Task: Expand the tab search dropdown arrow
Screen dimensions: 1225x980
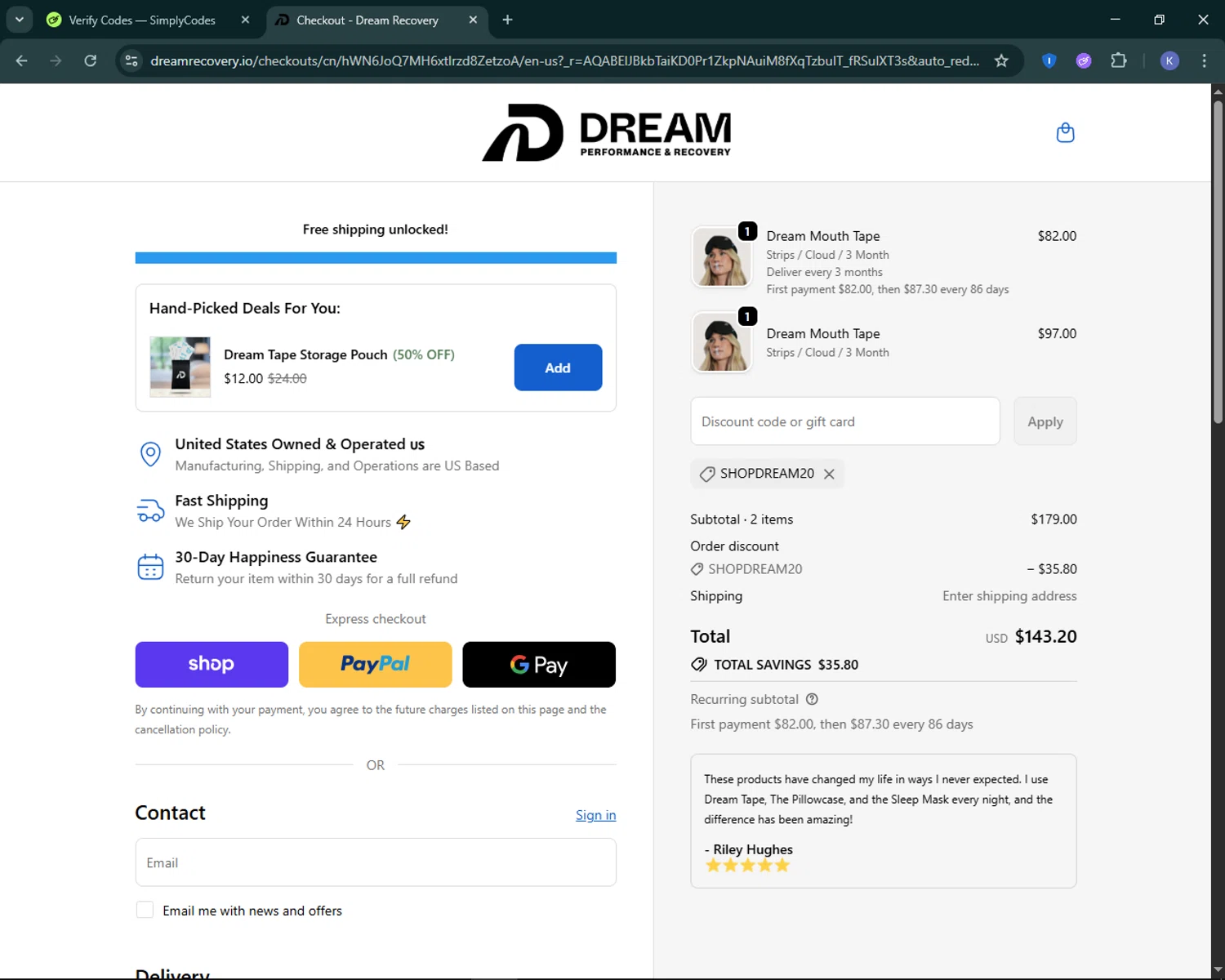Action: pos(19,20)
